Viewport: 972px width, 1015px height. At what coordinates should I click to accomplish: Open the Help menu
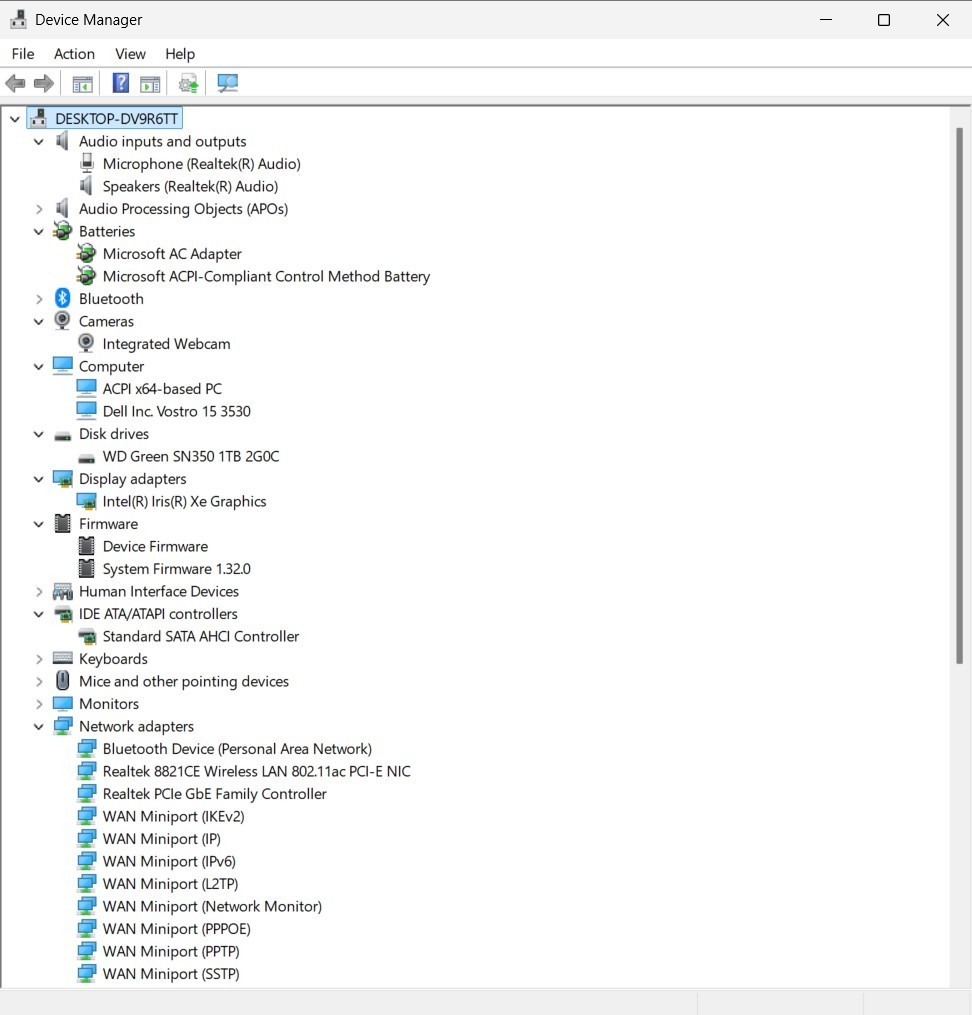180,54
